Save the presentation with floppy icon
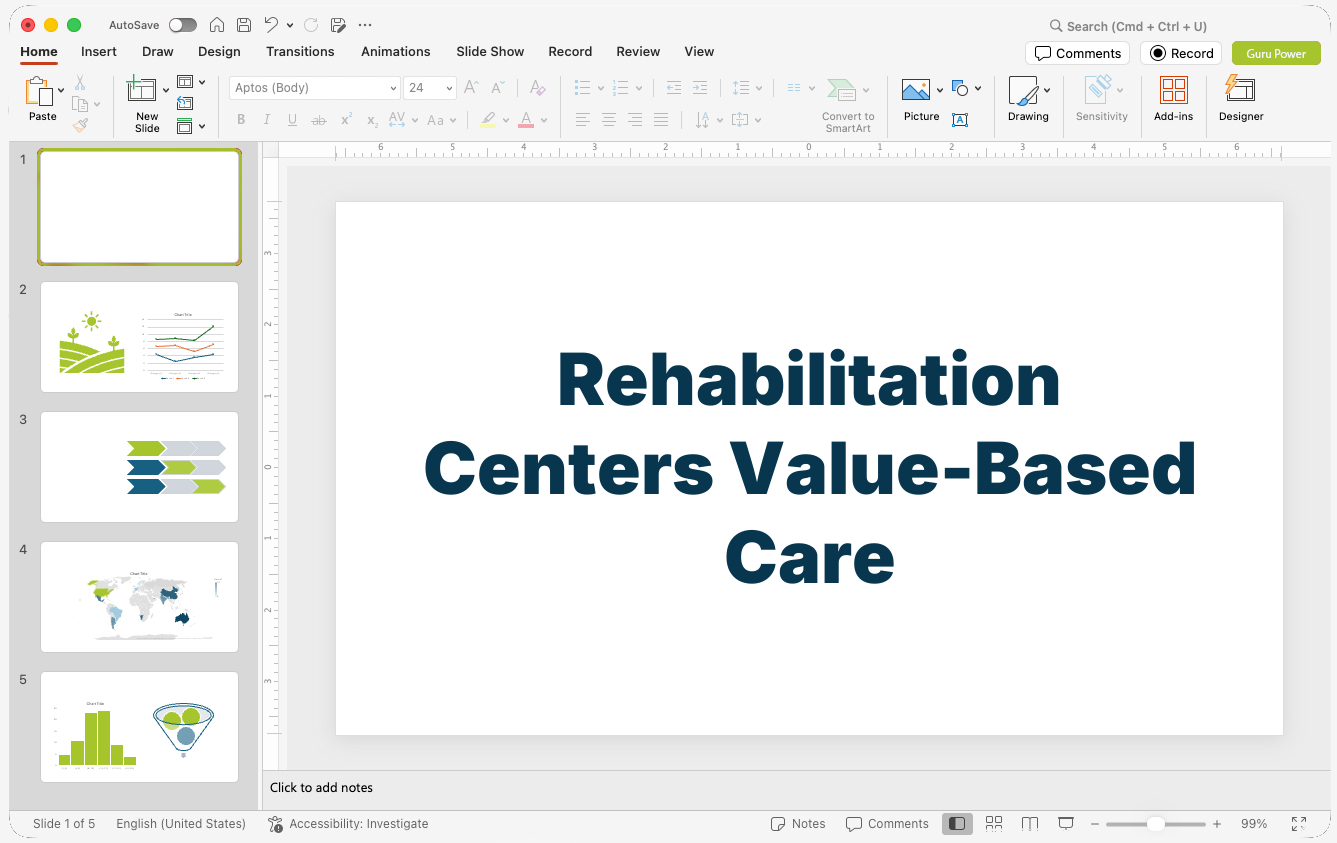Viewport: 1337px width, 843px height. click(x=244, y=25)
